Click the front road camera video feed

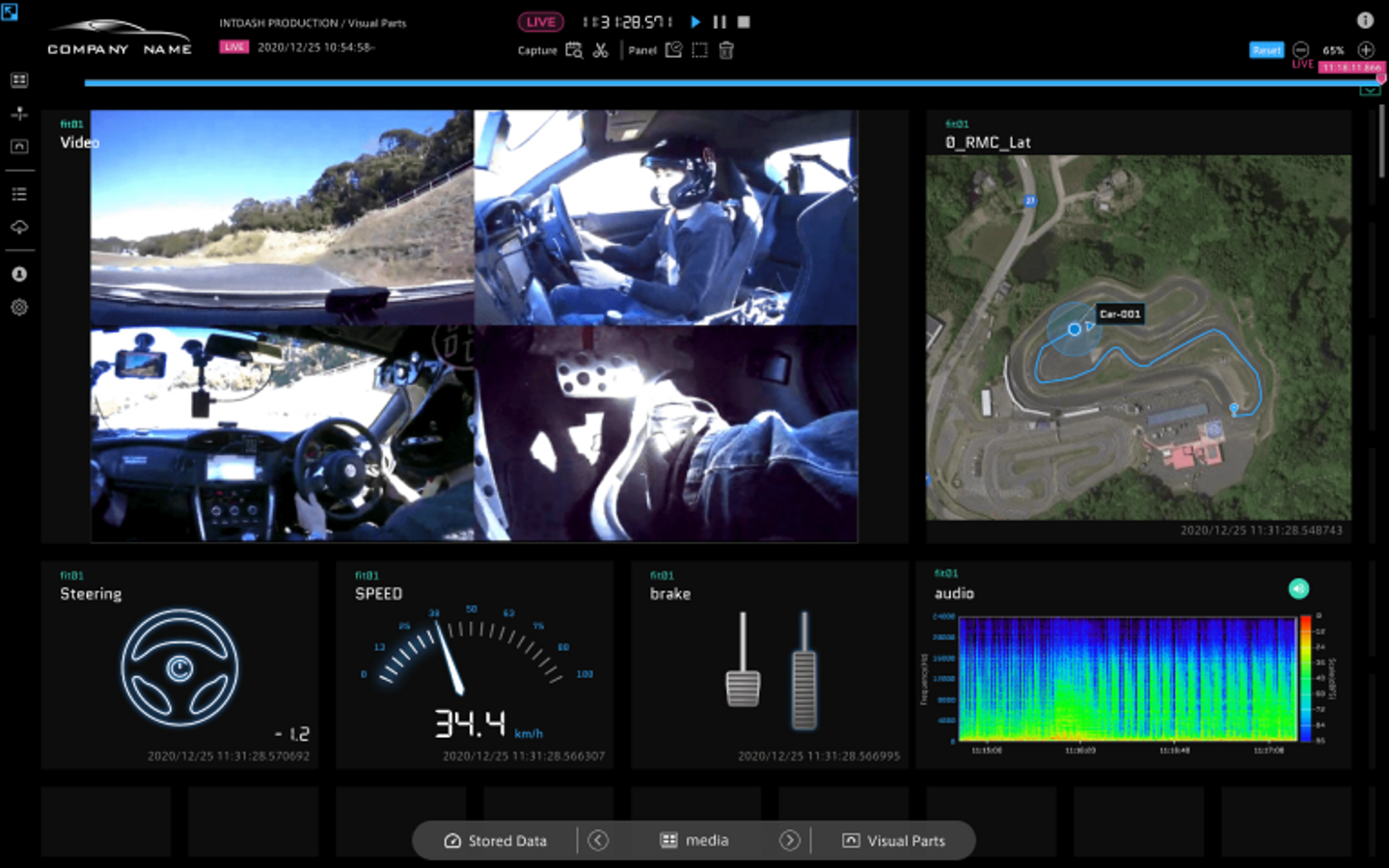tap(282, 217)
